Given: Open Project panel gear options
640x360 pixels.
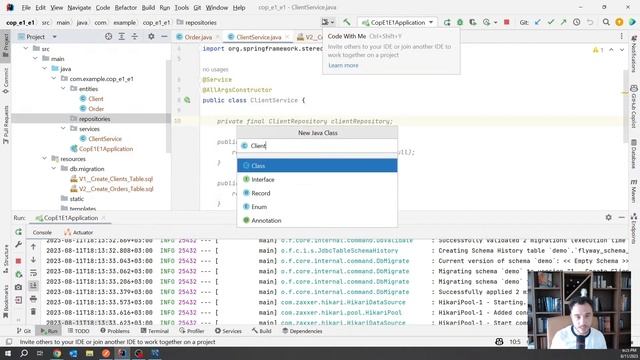Looking at the screenshot, I should (x=151, y=37).
